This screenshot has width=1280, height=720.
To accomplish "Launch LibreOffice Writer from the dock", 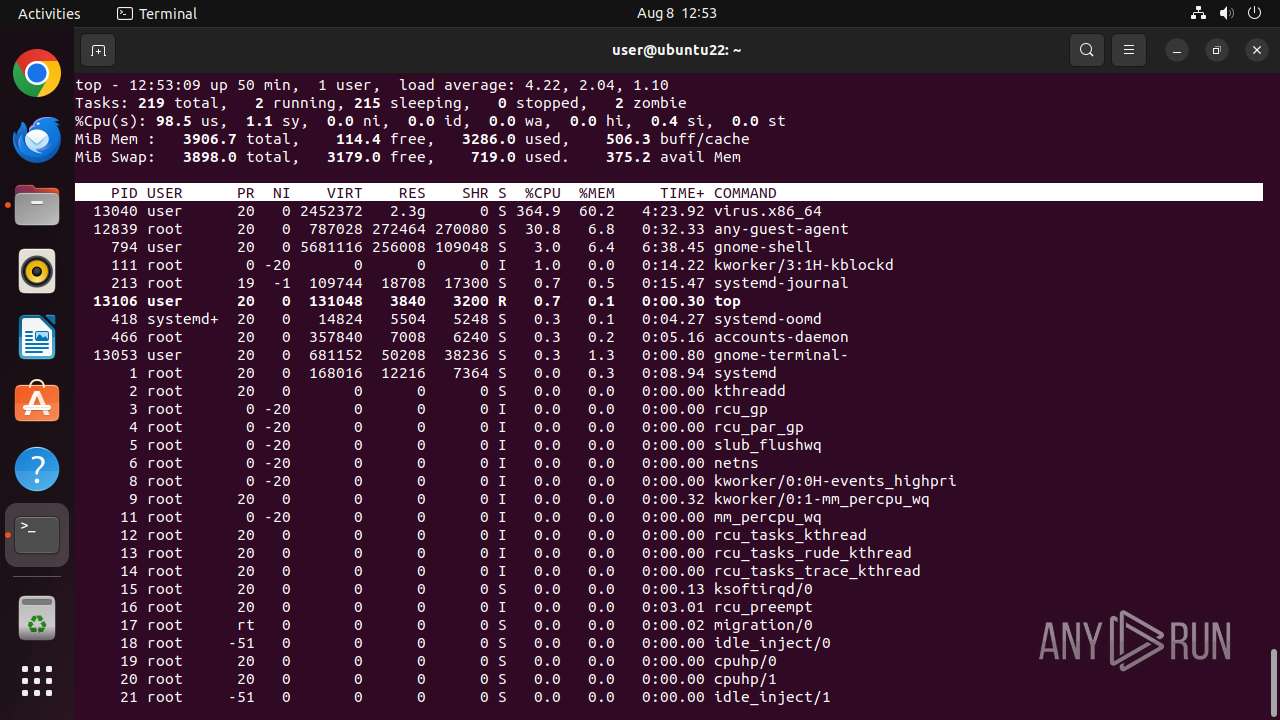I will pyautogui.click(x=37, y=337).
